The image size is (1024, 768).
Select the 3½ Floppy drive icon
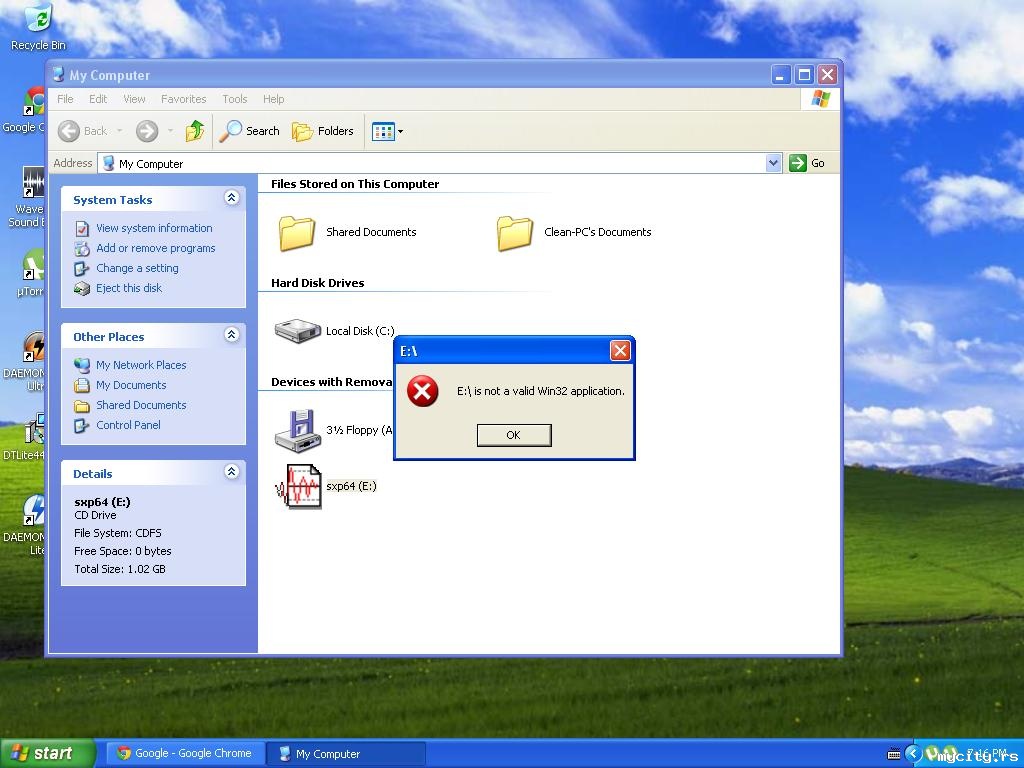tap(298, 430)
